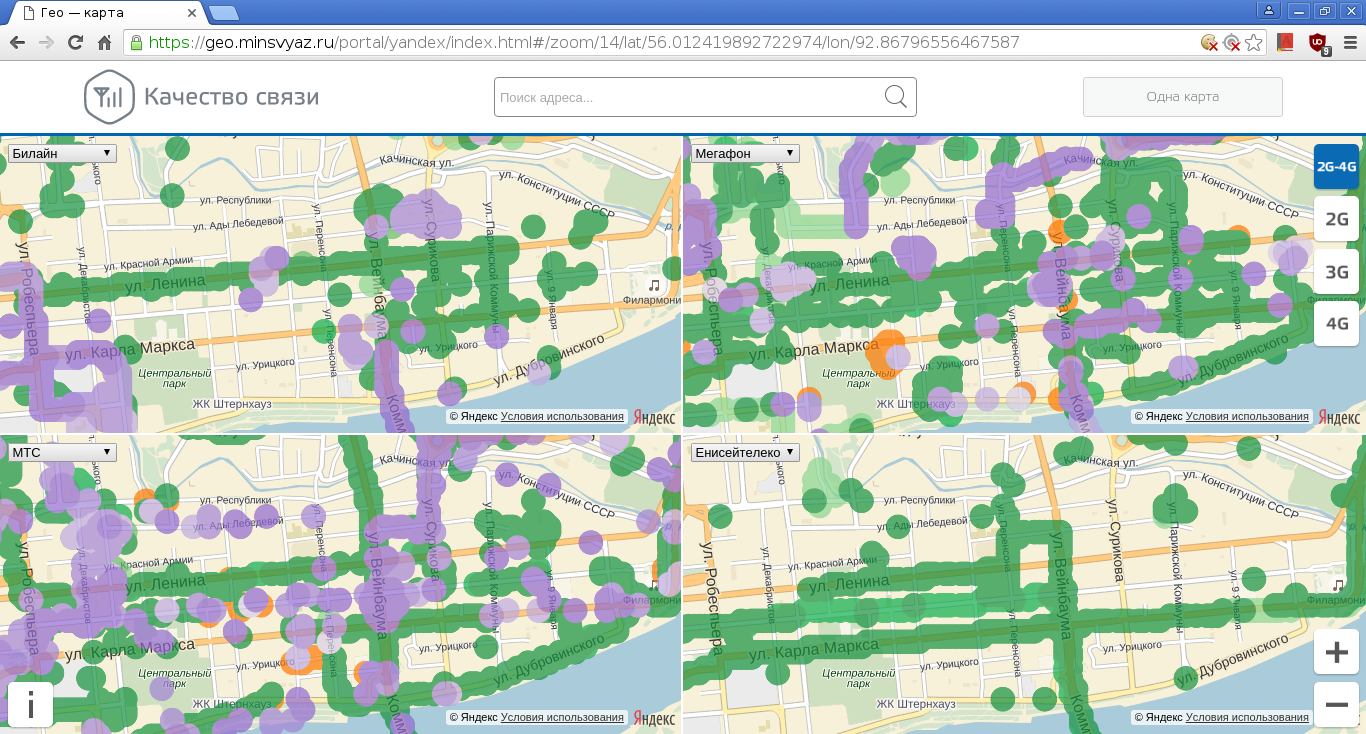
Task: Select the 2G-4G coverage layer
Action: (1336, 167)
